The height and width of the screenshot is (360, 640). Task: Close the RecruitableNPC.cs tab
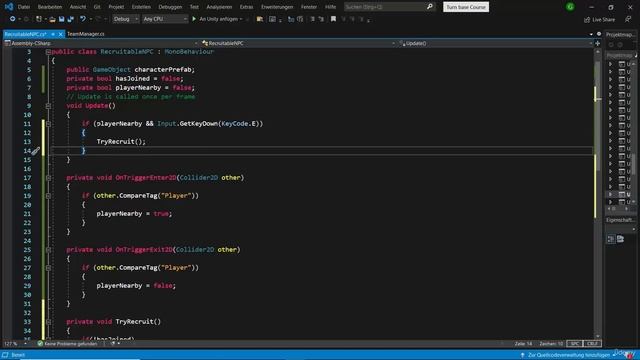click(60, 34)
